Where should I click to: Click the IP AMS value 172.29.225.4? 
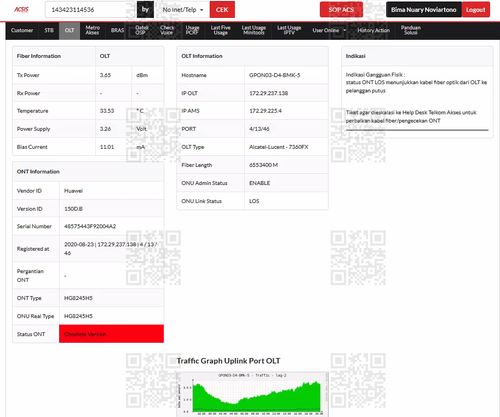pyautogui.click(x=265, y=111)
